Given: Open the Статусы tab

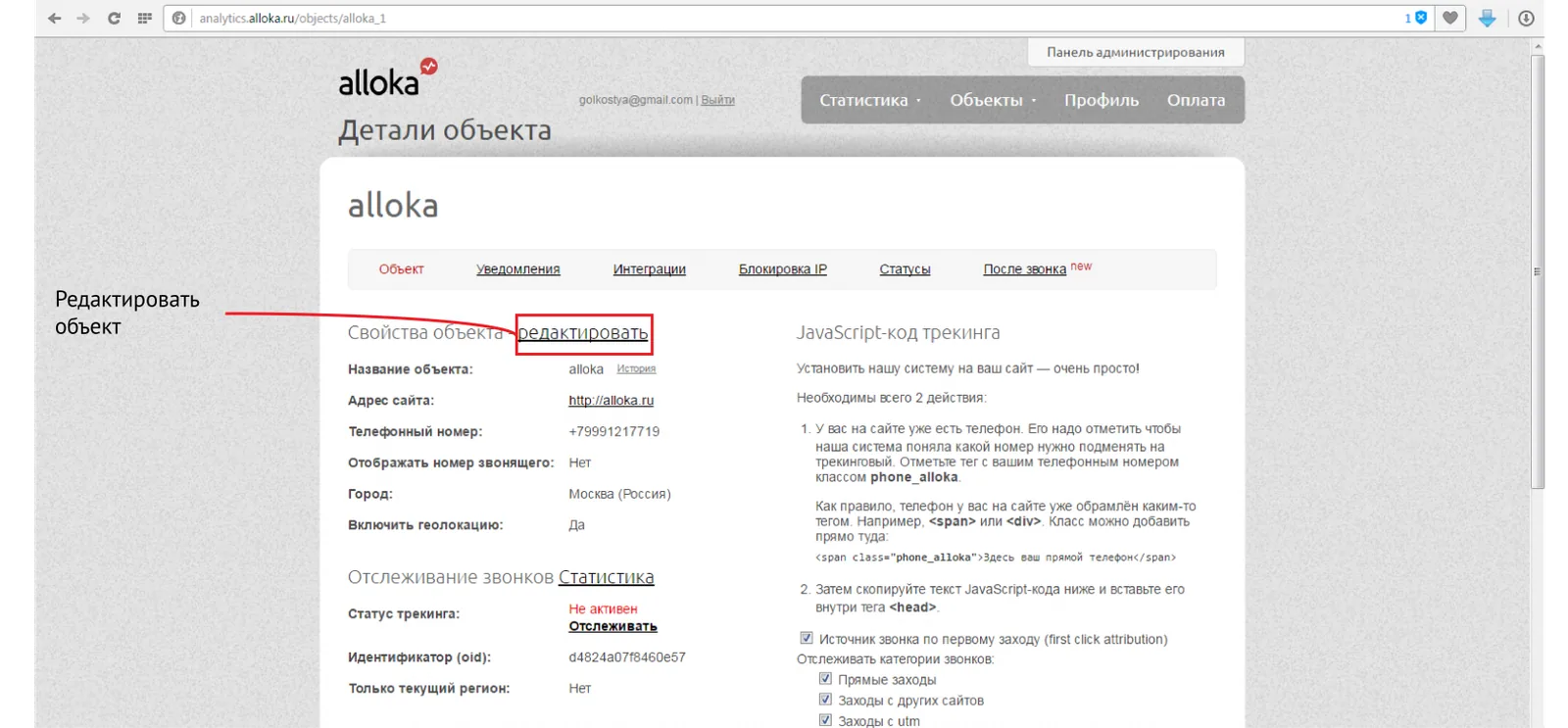Looking at the screenshot, I should pos(905,268).
